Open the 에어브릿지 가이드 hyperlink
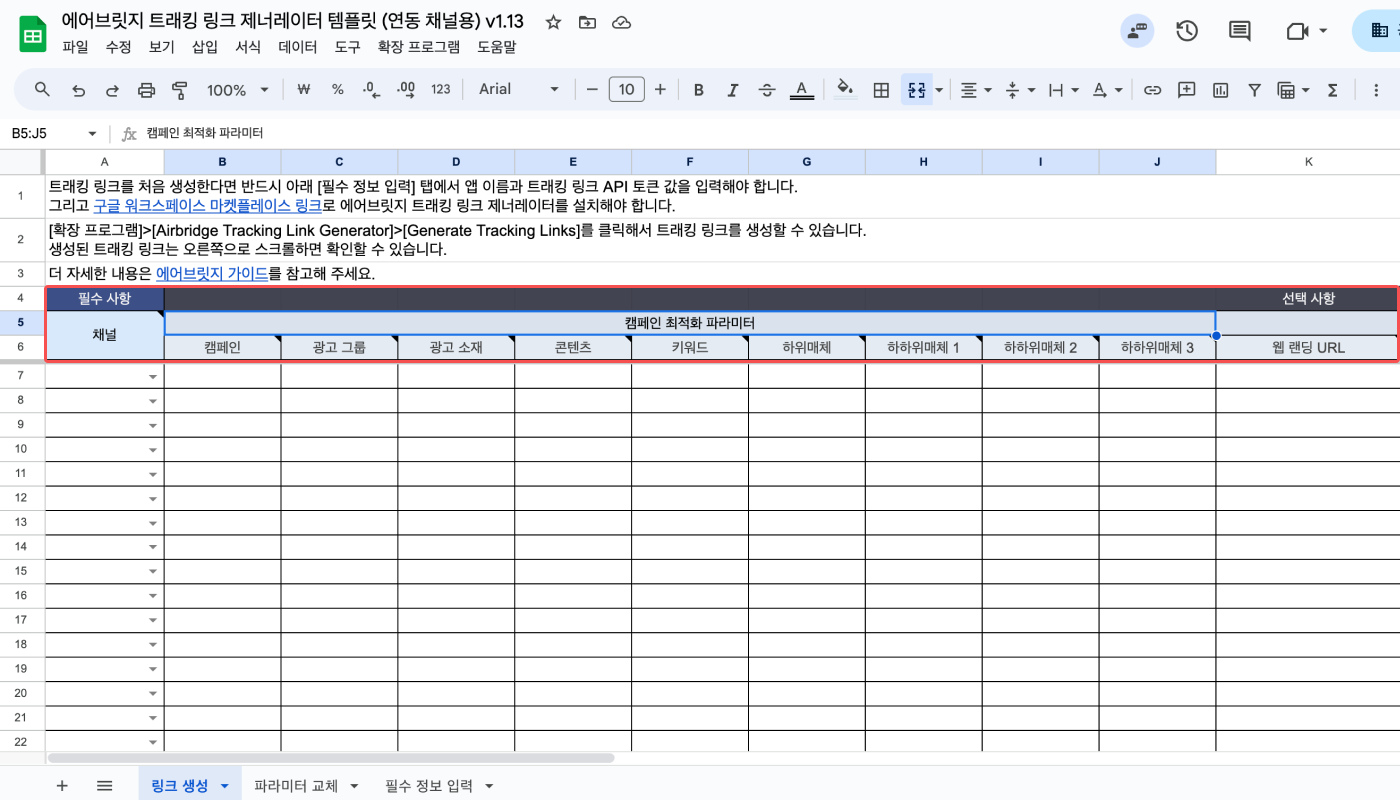 [x=212, y=274]
